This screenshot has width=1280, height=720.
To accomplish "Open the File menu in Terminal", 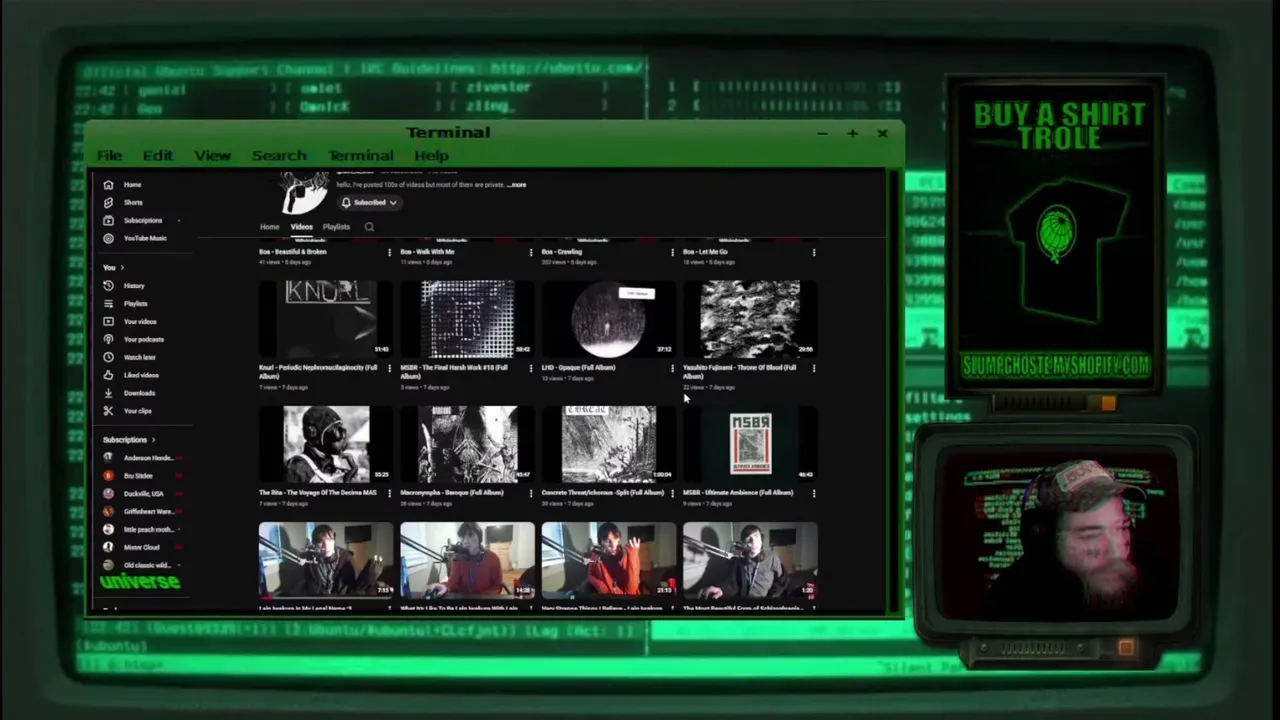I will [x=109, y=156].
